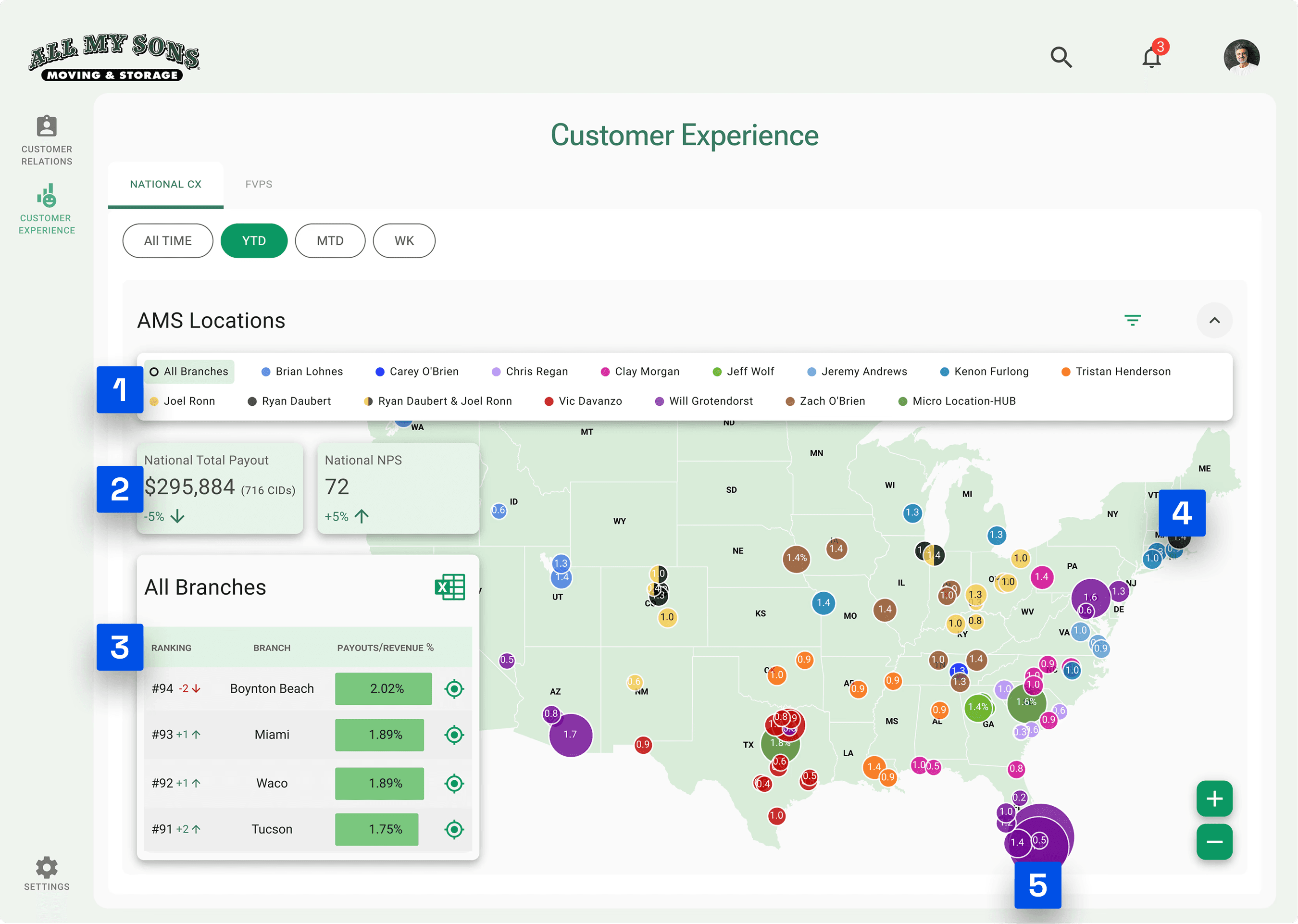Select the All Branches legend filter
This screenshot has width=1298, height=924.
point(189,372)
